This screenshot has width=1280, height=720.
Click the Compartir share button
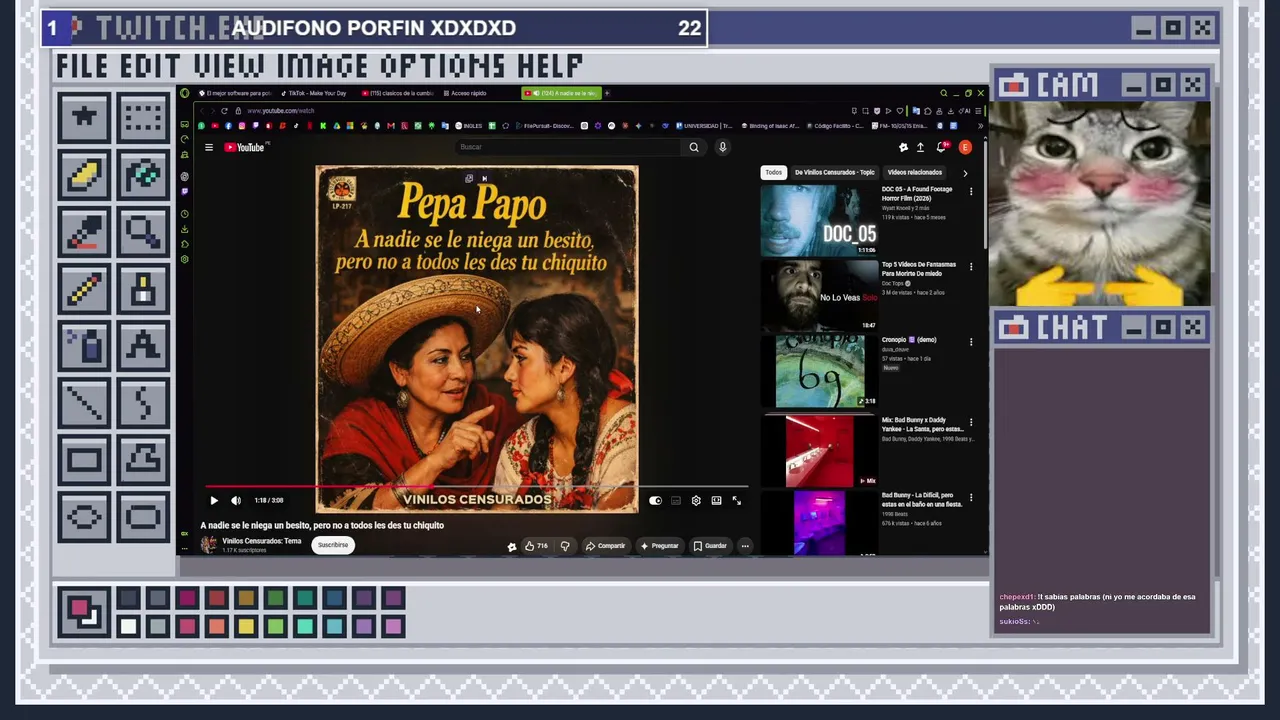(x=605, y=546)
